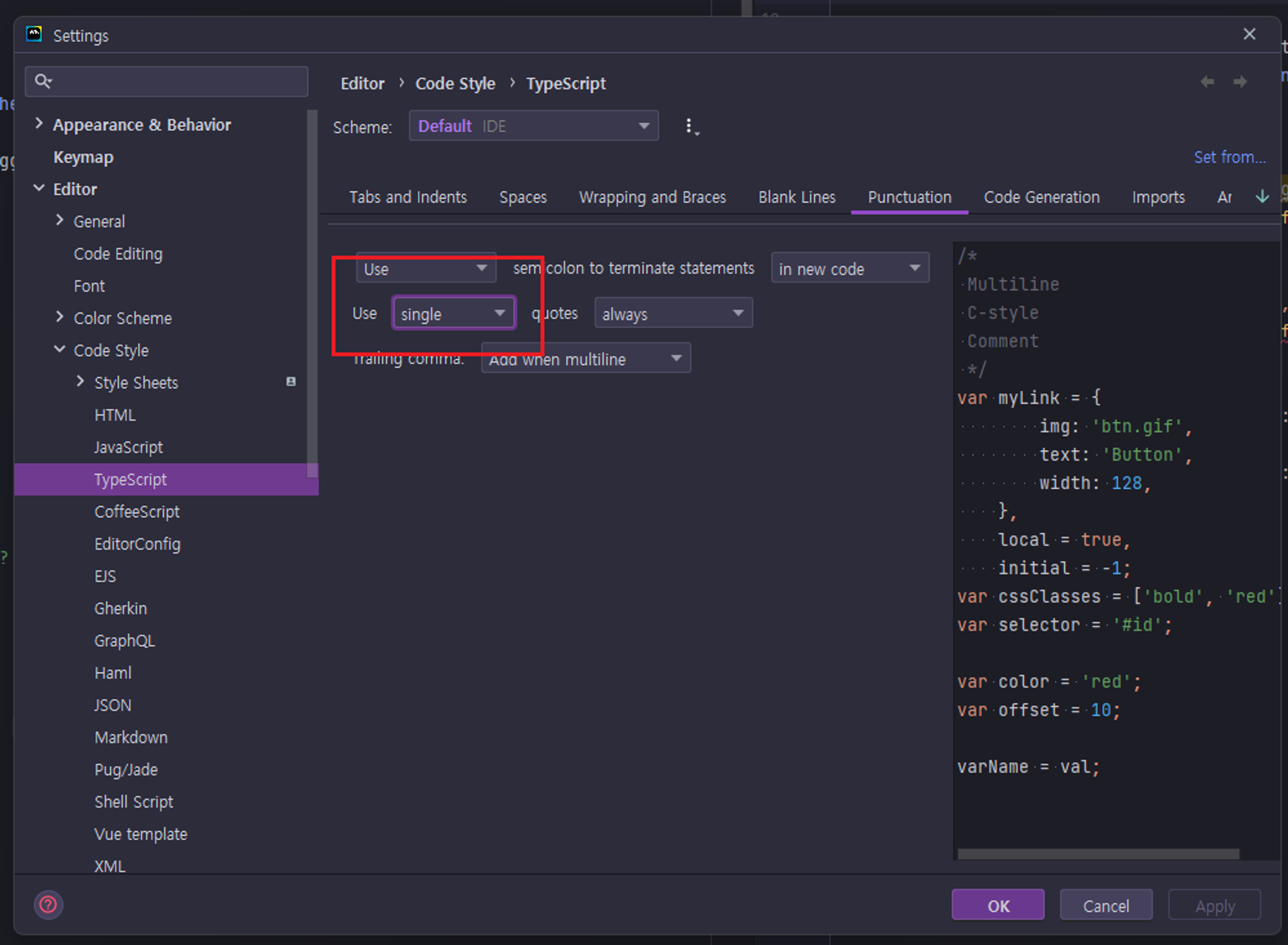Expand Appearance & Behavior section
The image size is (1288, 945).
point(39,124)
